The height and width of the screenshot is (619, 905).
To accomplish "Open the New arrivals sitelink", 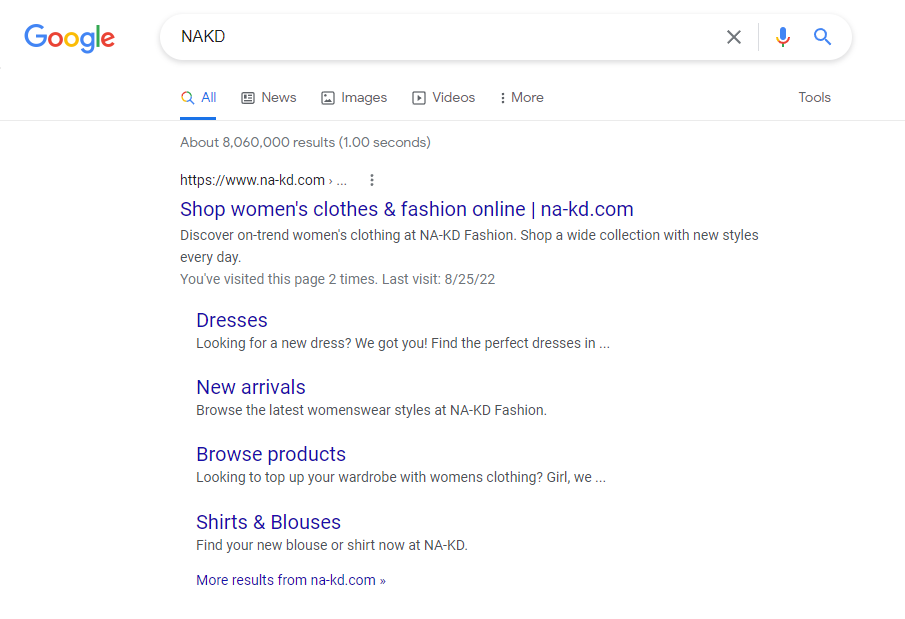I will tap(251, 387).
